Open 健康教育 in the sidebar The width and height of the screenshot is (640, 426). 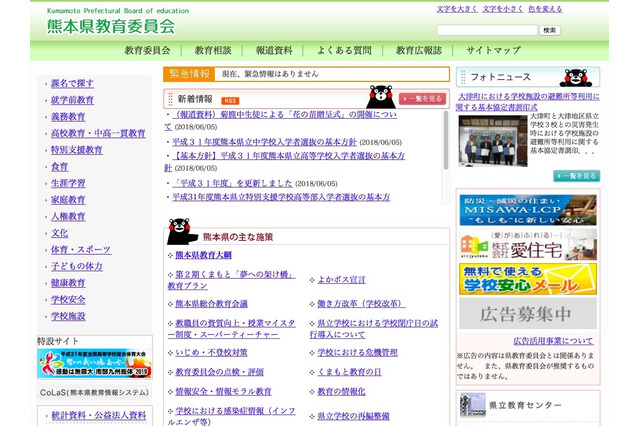[x=68, y=283]
